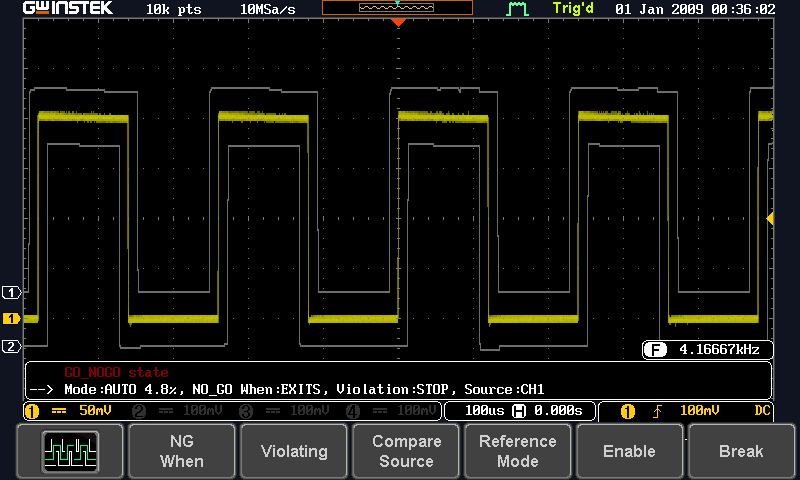The height and width of the screenshot is (480, 800).
Task: Click the green trigger waveform status icon
Action: point(516,9)
